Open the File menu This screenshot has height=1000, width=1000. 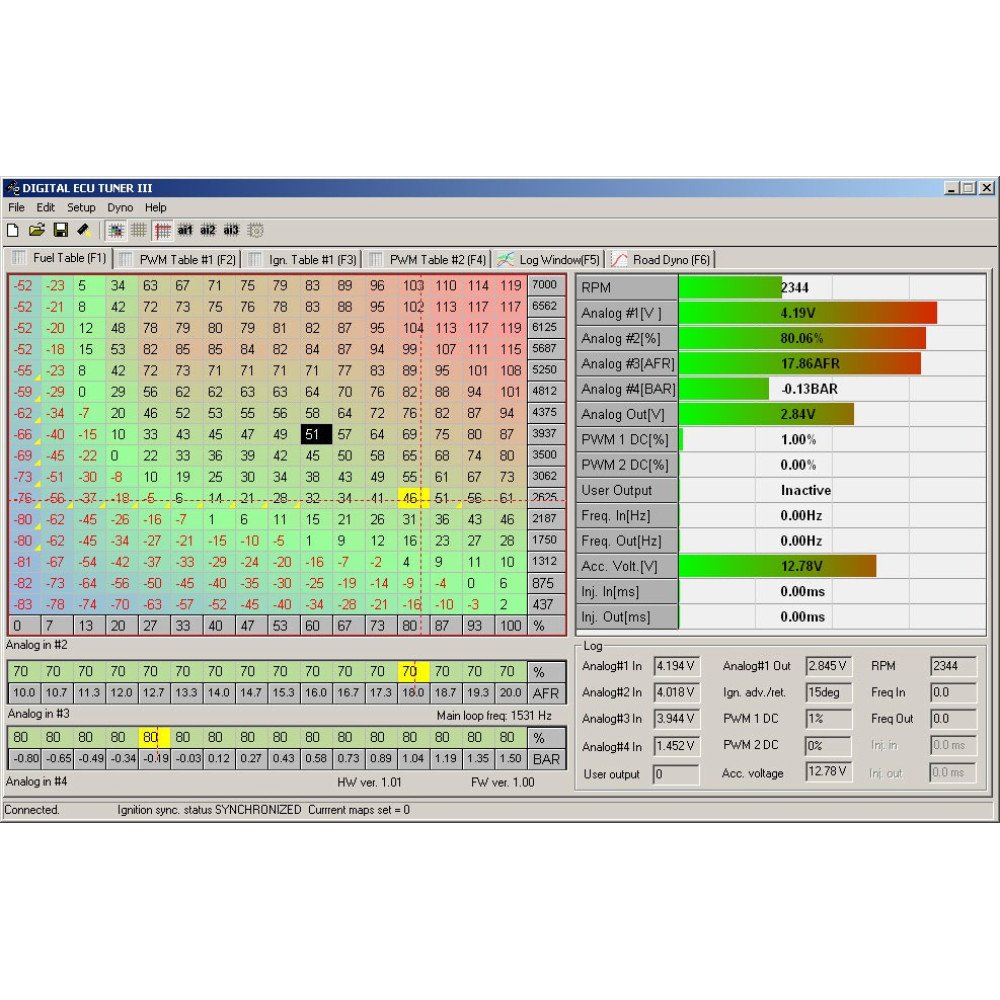point(16,208)
